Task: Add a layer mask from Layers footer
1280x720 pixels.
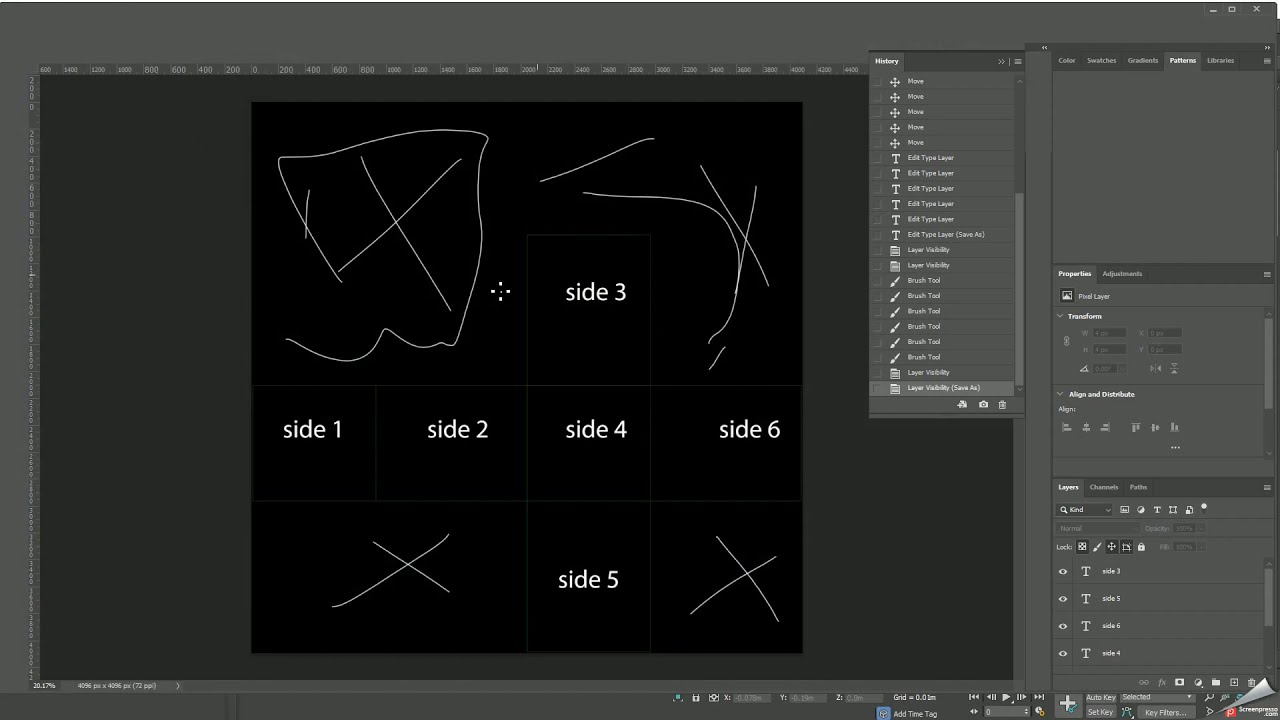Action: pyautogui.click(x=1179, y=682)
